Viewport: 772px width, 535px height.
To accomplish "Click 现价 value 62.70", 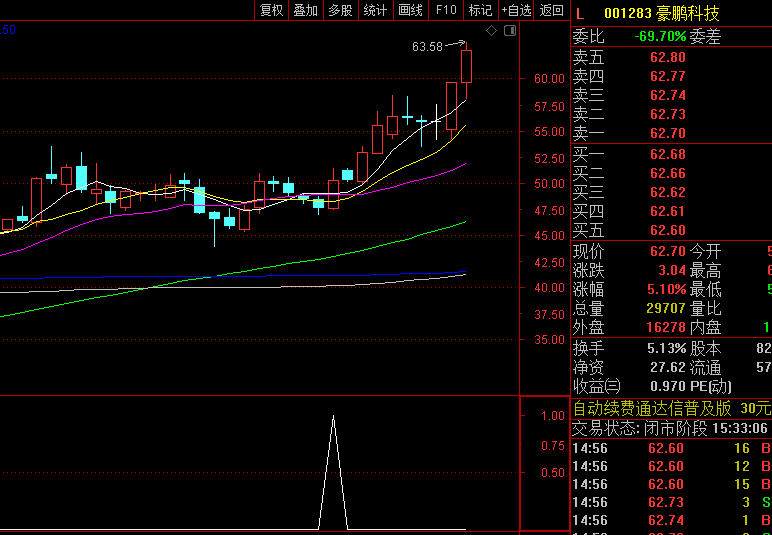I will click(668, 252).
